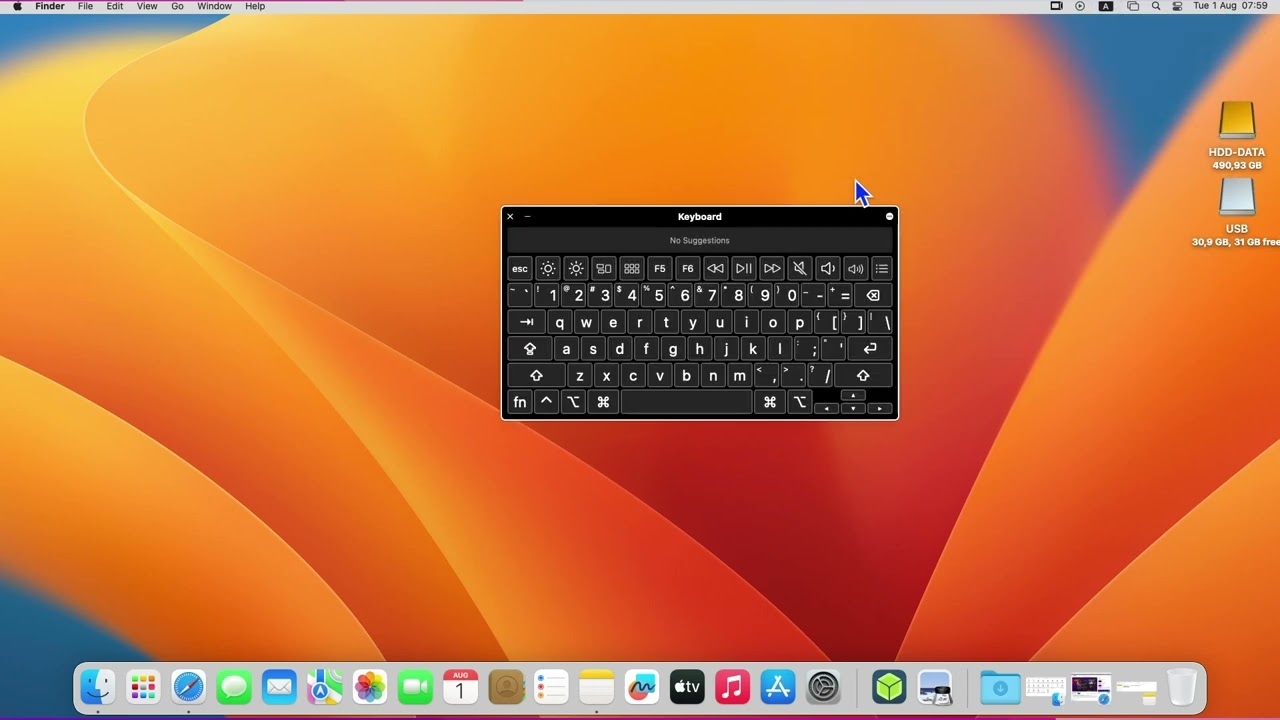Open App Store from the Dock
This screenshot has width=1280, height=720.
click(778, 687)
